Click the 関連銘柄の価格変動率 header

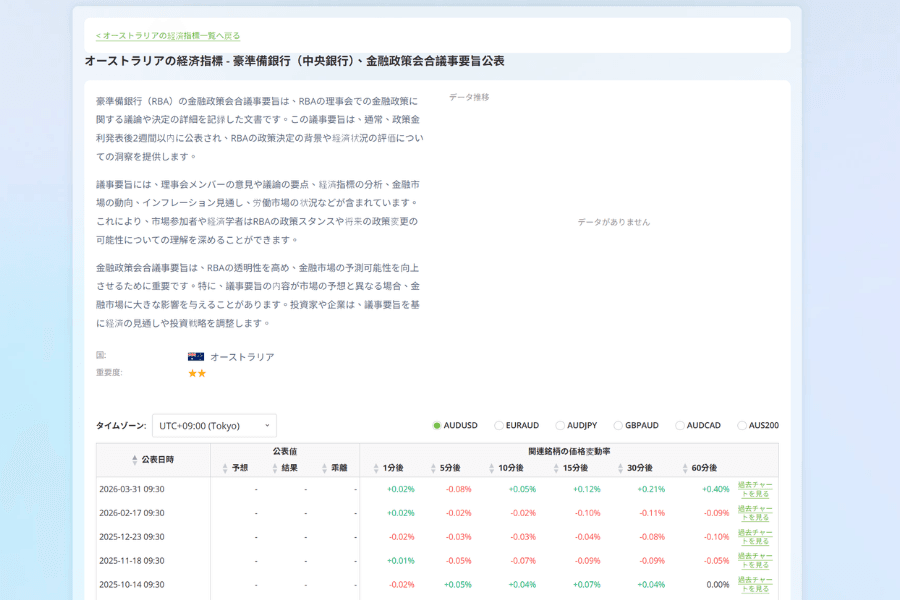[569, 451]
